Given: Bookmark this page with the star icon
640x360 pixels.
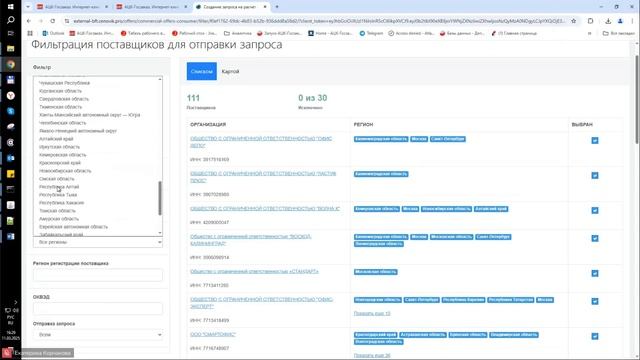Looking at the screenshot, I should pos(573,21).
